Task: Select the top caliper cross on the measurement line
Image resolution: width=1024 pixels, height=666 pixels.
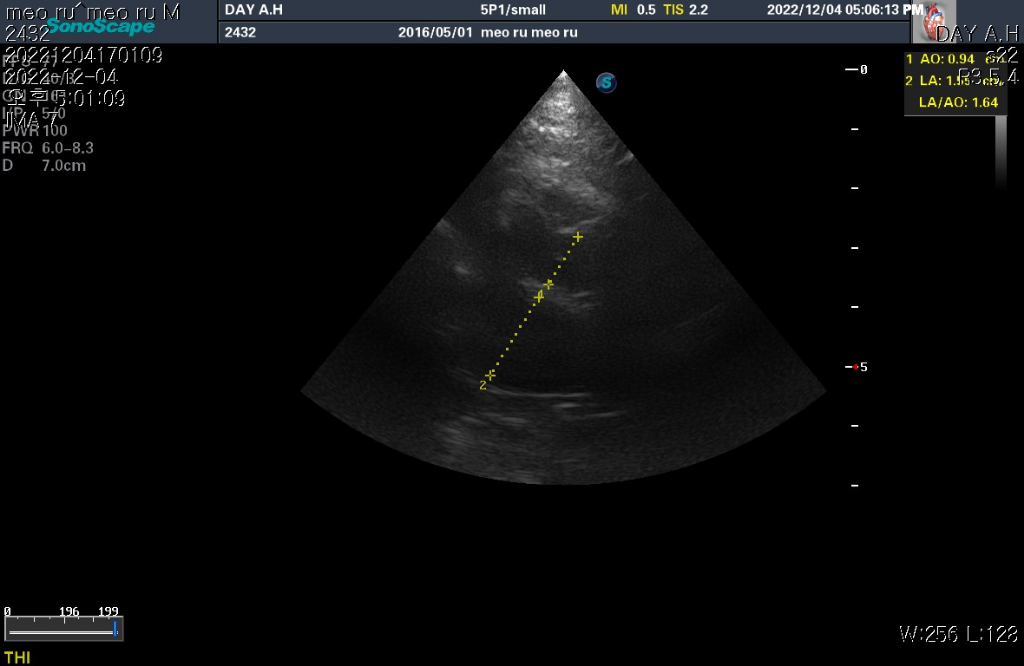Action: coord(577,237)
